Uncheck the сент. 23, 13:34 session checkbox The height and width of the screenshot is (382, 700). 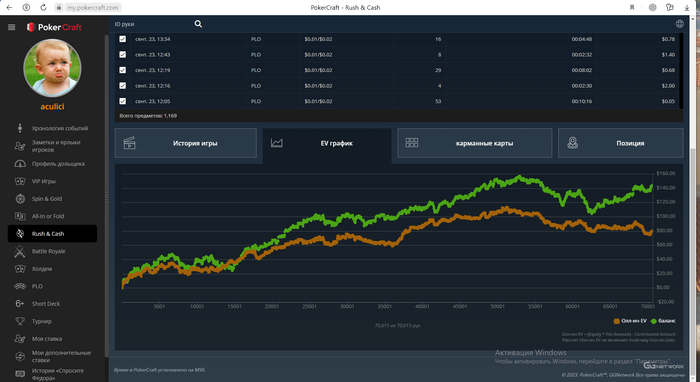122,39
